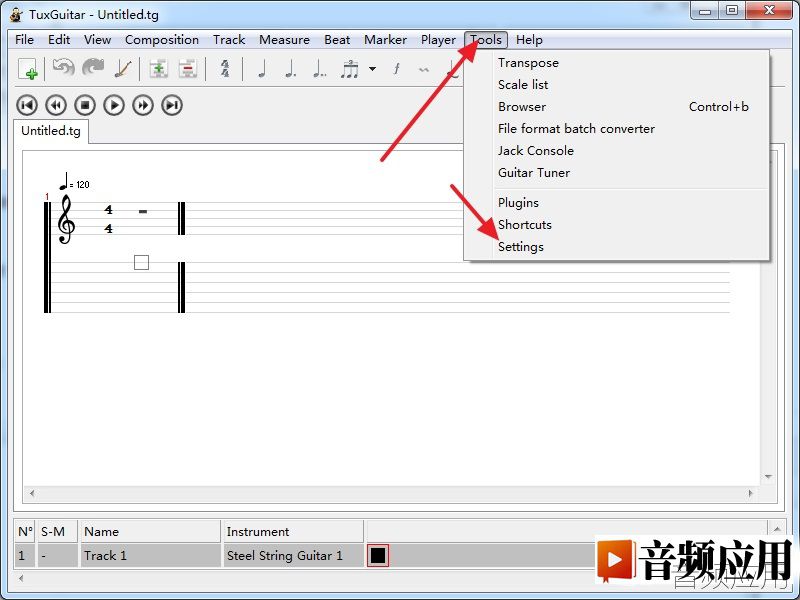Toggle the double dotted note icon

(319, 69)
